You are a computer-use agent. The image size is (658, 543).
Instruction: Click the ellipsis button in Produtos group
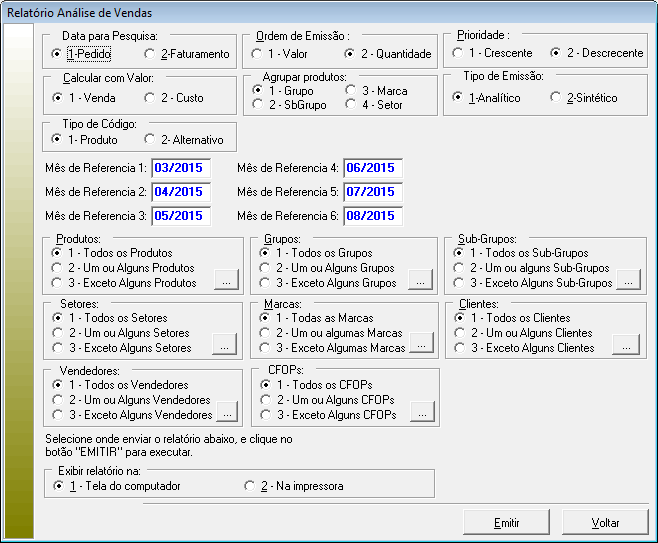(226, 282)
